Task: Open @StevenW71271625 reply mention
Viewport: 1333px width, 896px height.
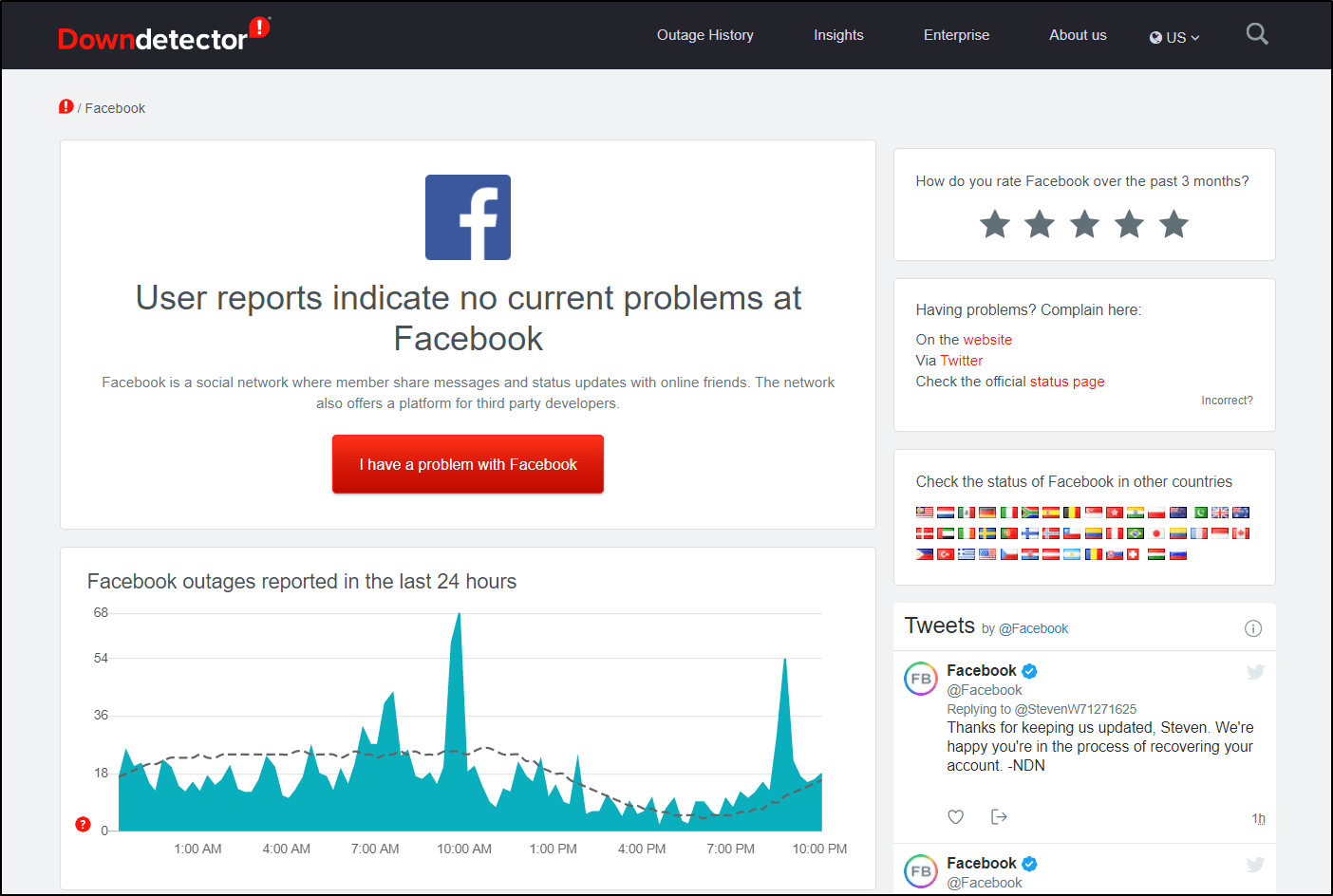Action: [1076, 709]
